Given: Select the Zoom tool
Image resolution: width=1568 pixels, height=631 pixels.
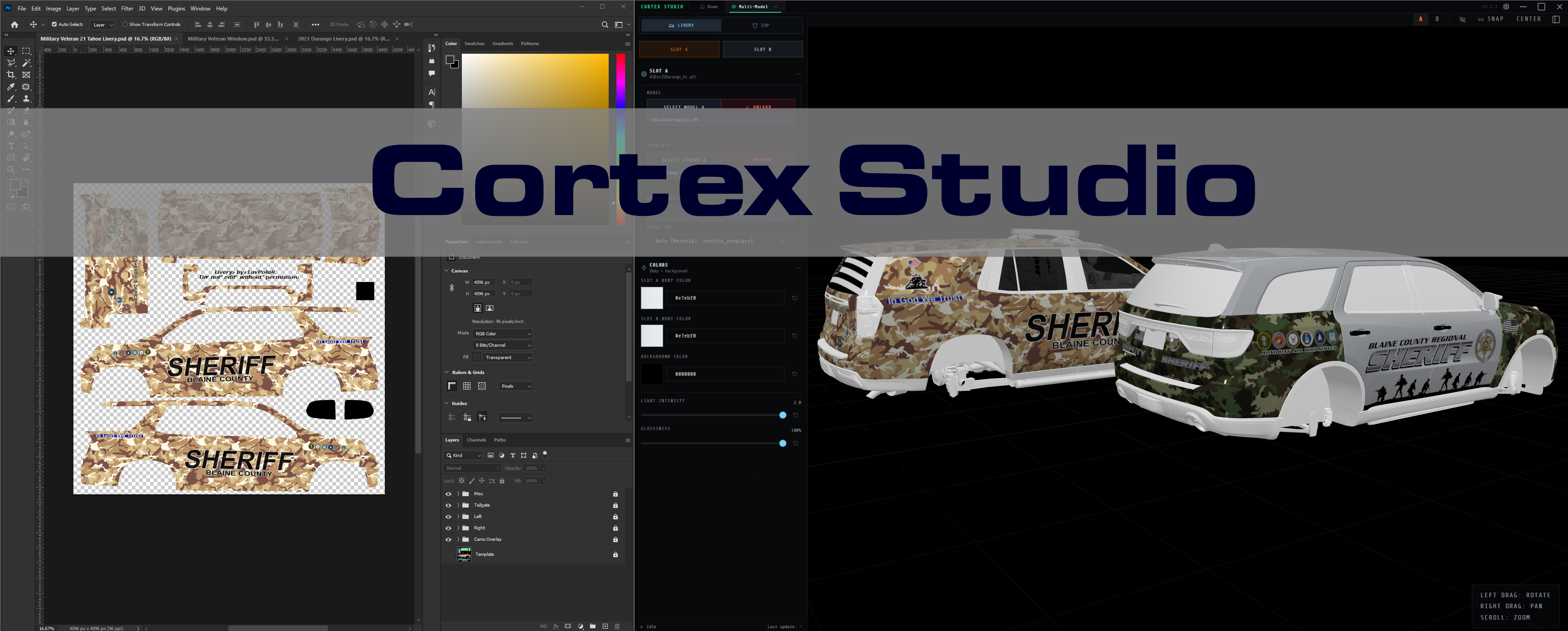Looking at the screenshot, I should [x=11, y=170].
